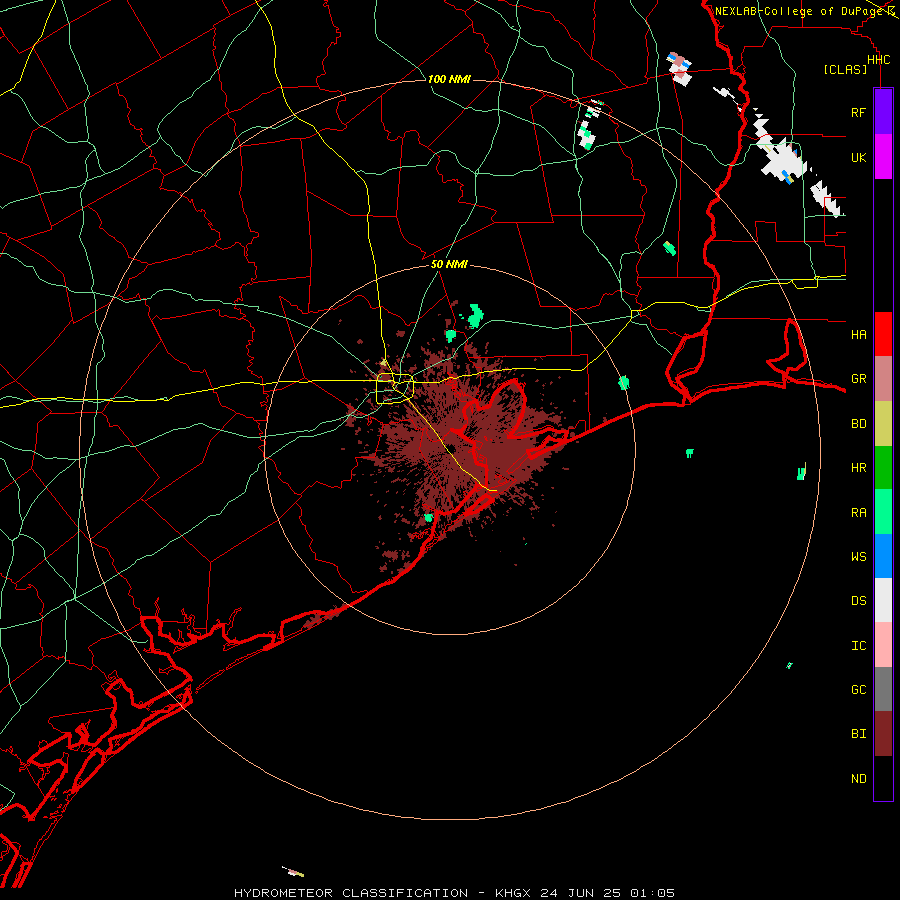Click the "HA" legend label text

coord(859,334)
